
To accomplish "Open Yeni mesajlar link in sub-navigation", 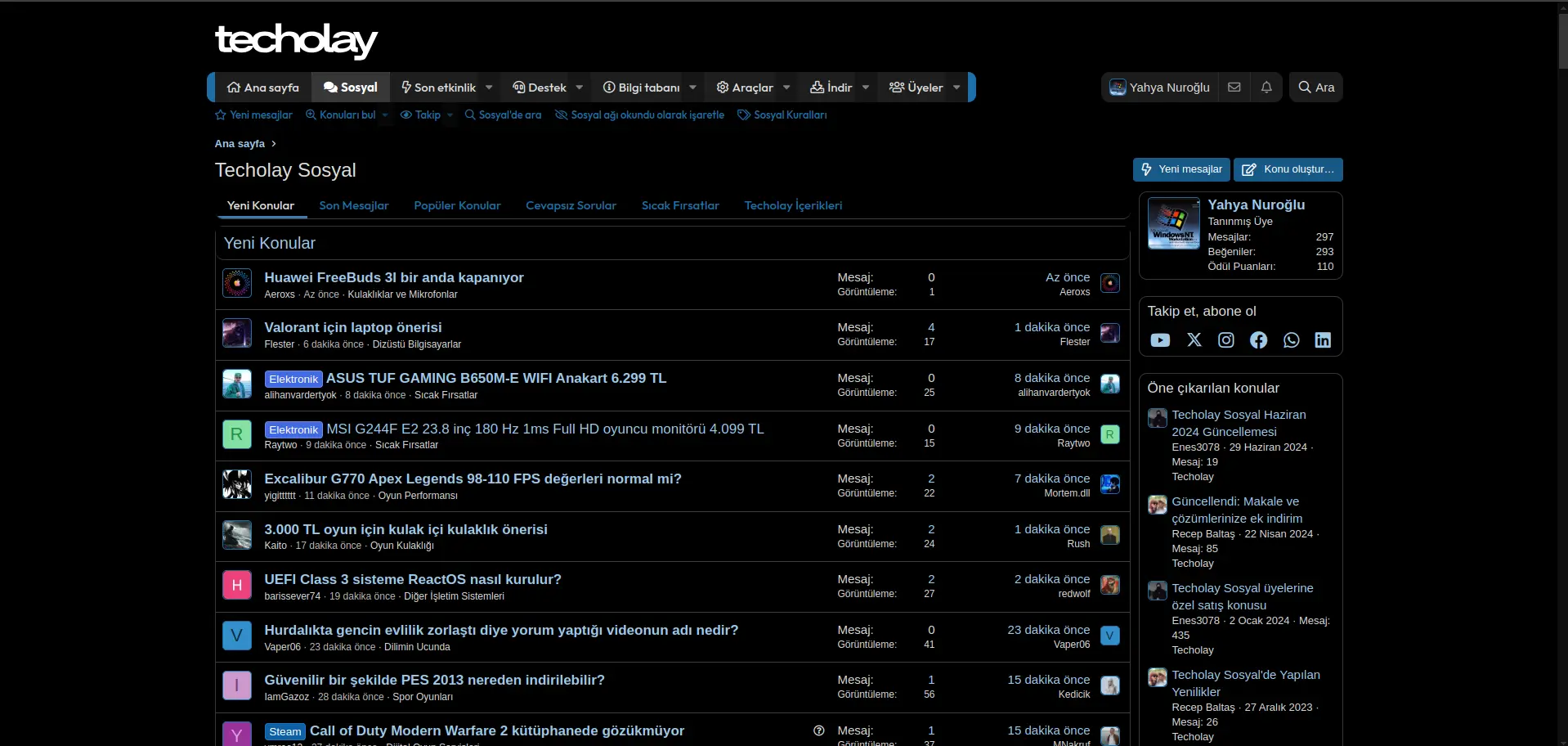I will tap(253, 115).
